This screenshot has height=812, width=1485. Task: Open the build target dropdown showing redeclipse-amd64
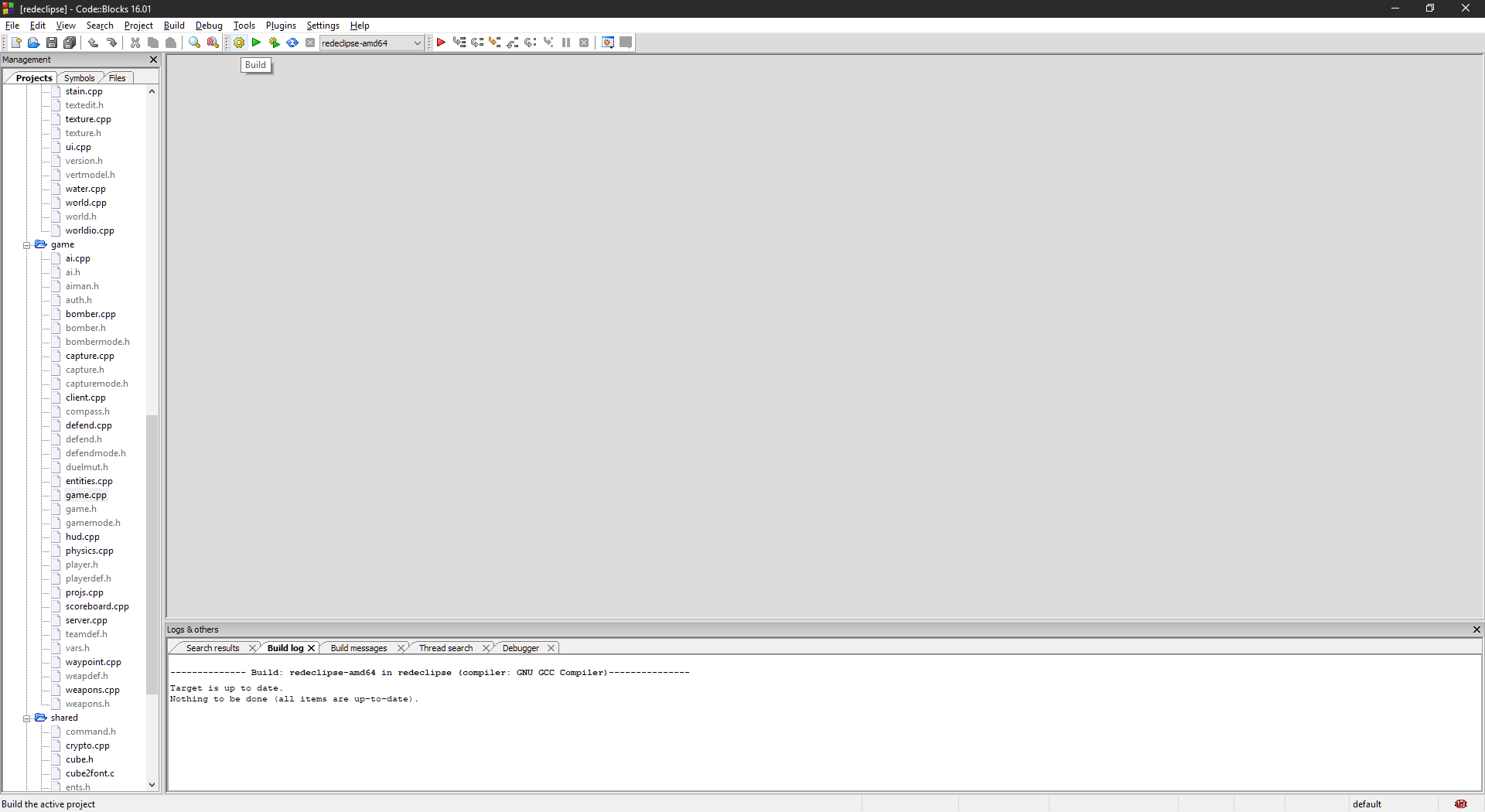point(417,43)
